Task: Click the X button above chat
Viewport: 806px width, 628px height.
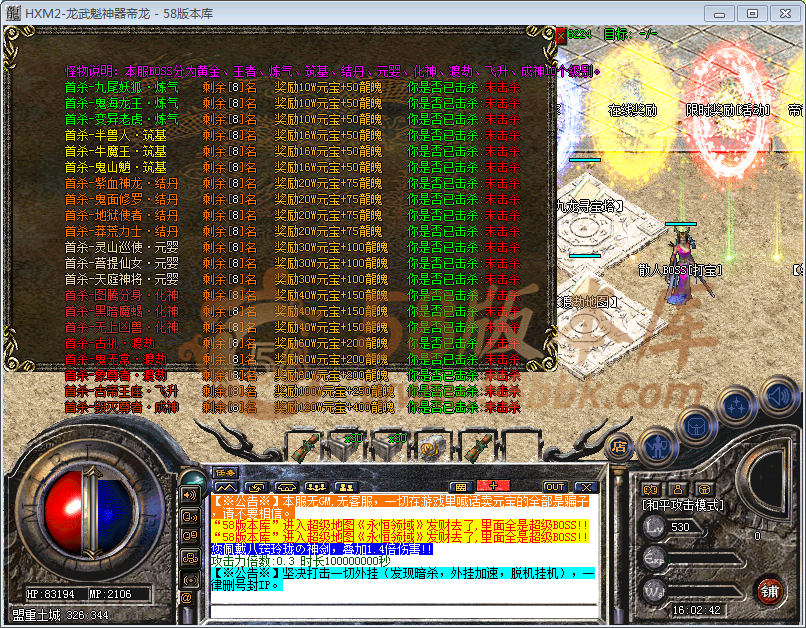Action: point(585,487)
